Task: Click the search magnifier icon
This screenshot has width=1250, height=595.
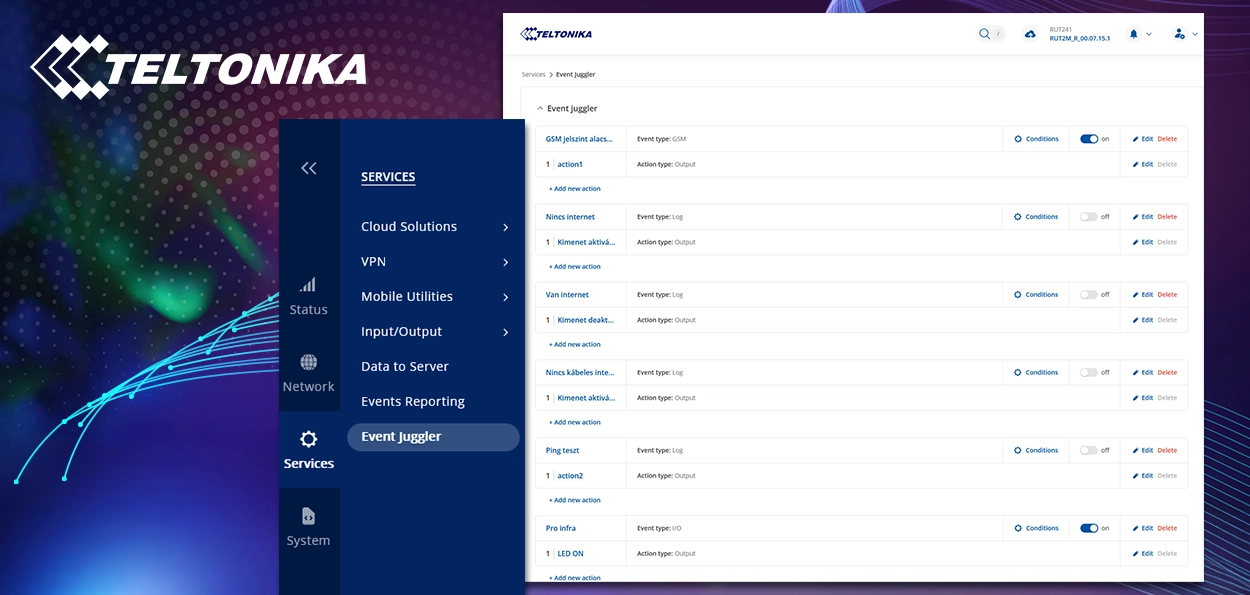Action: click(x=984, y=34)
